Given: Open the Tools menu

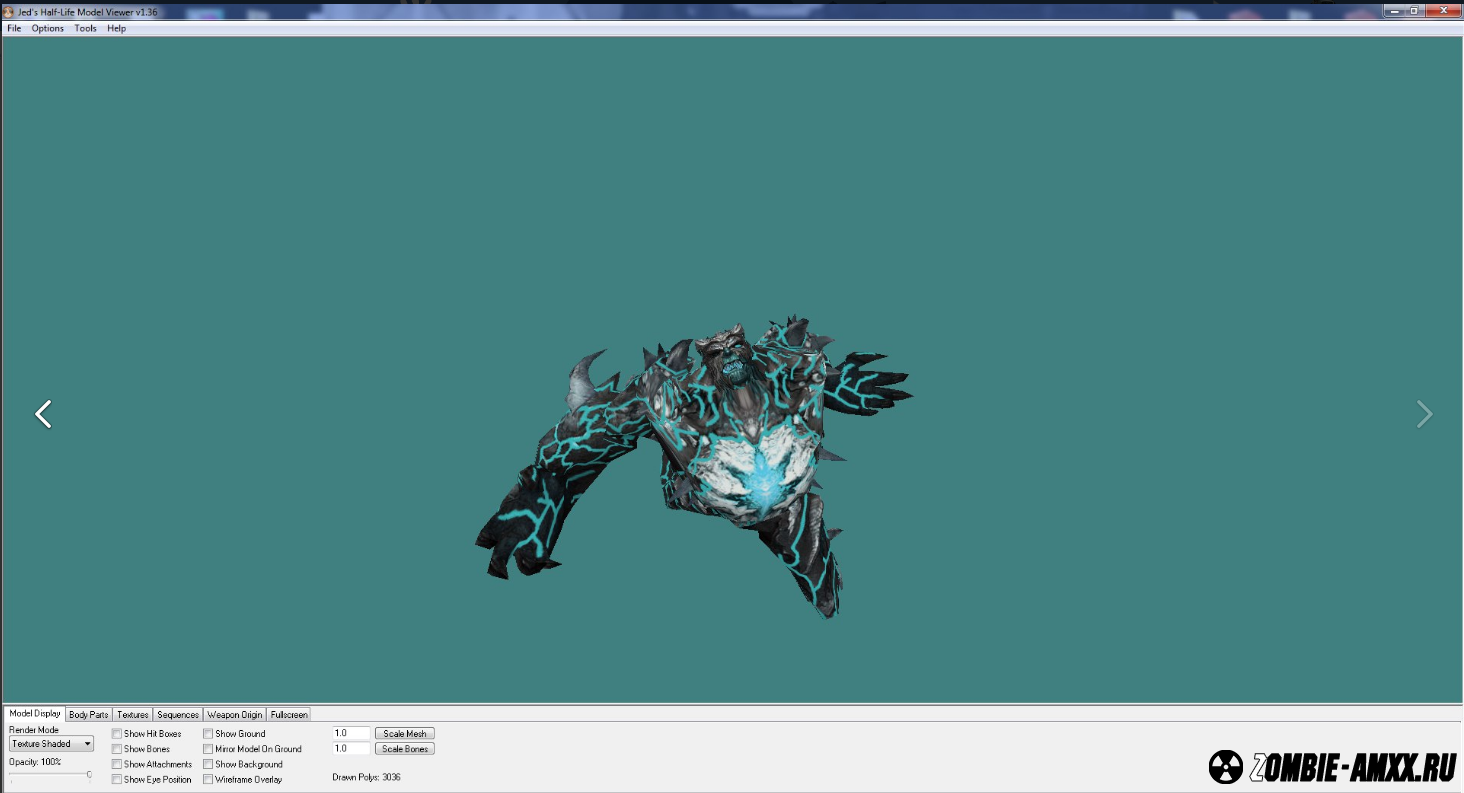Looking at the screenshot, I should pyautogui.click(x=86, y=28).
